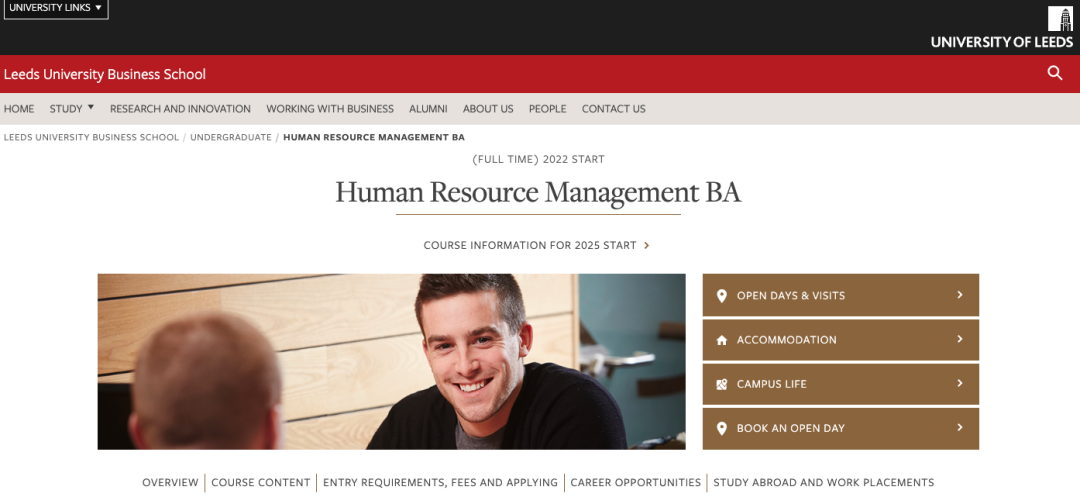The image size is (1080, 497).
Task: Click the Undergraduate breadcrumb link
Action: click(x=231, y=137)
